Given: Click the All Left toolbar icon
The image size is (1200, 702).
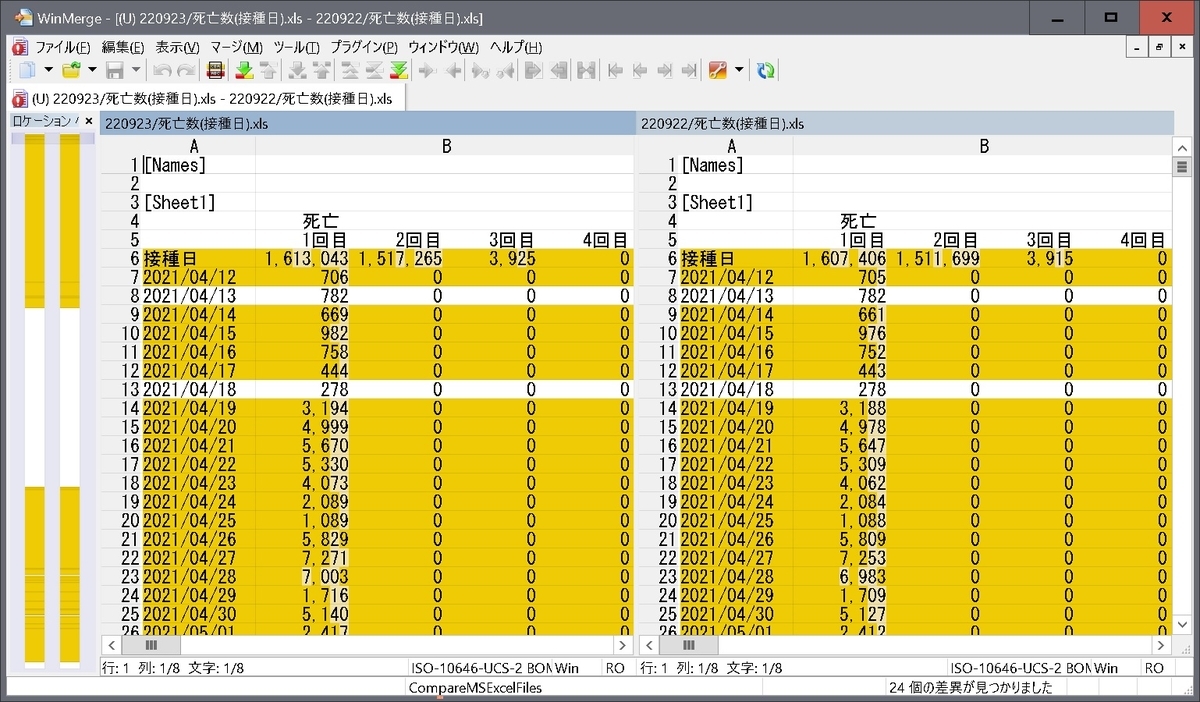Looking at the screenshot, I should click(560, 70).
